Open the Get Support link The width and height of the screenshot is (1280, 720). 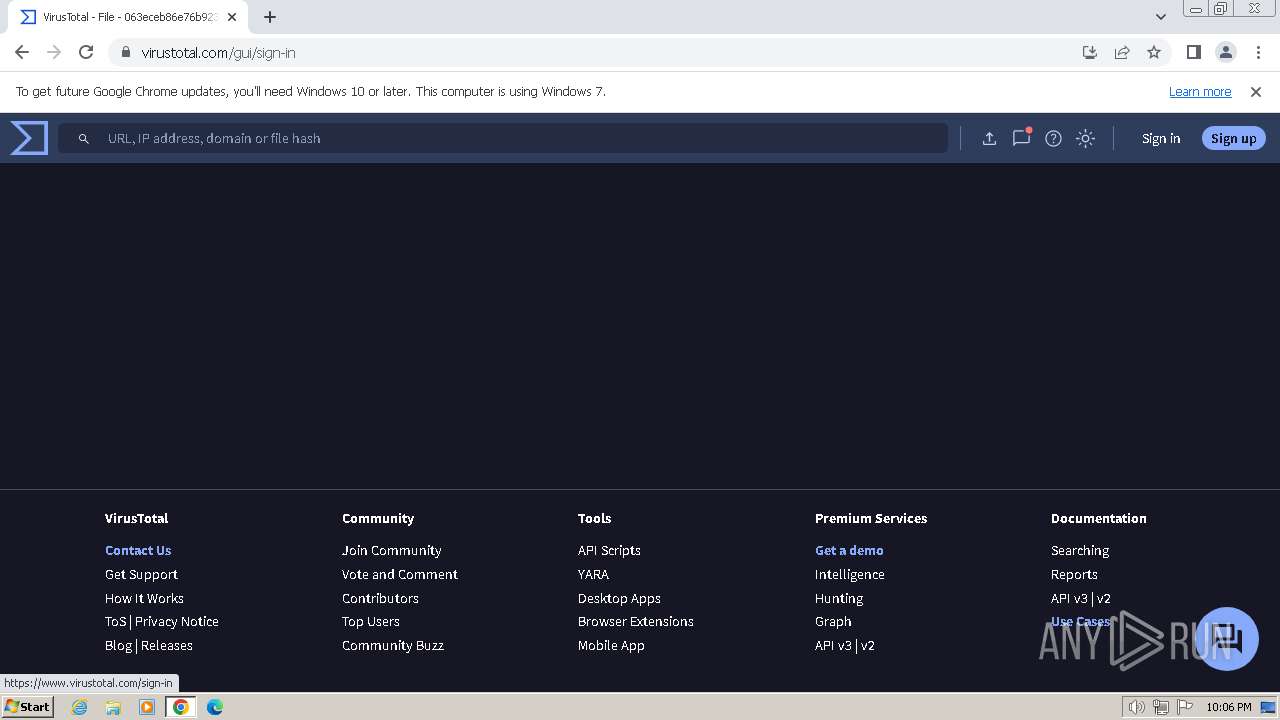141,574
